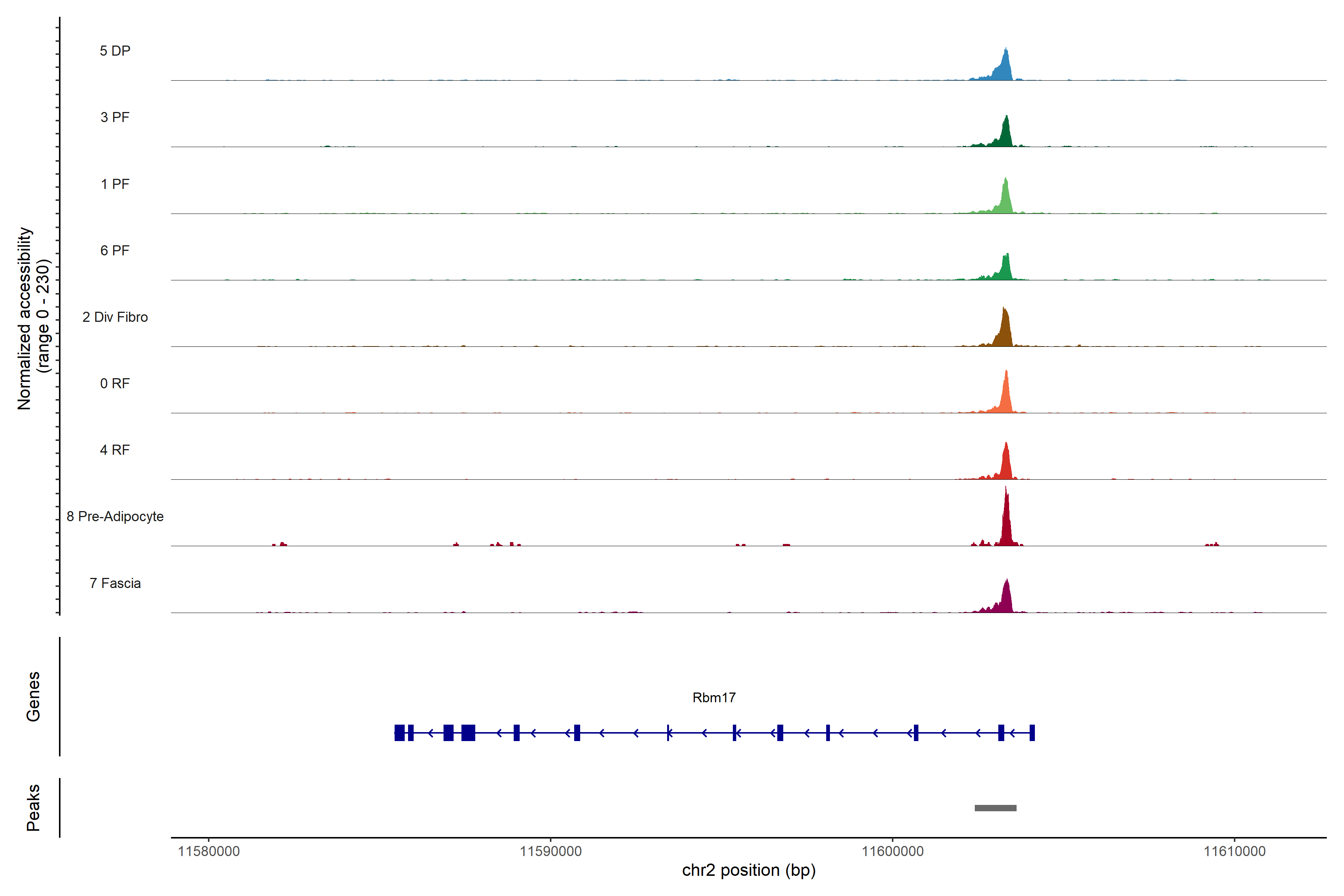This screenshot has height=896, width=1344.
Task: Click the 0 RF track label
Action: coord(115,383)
